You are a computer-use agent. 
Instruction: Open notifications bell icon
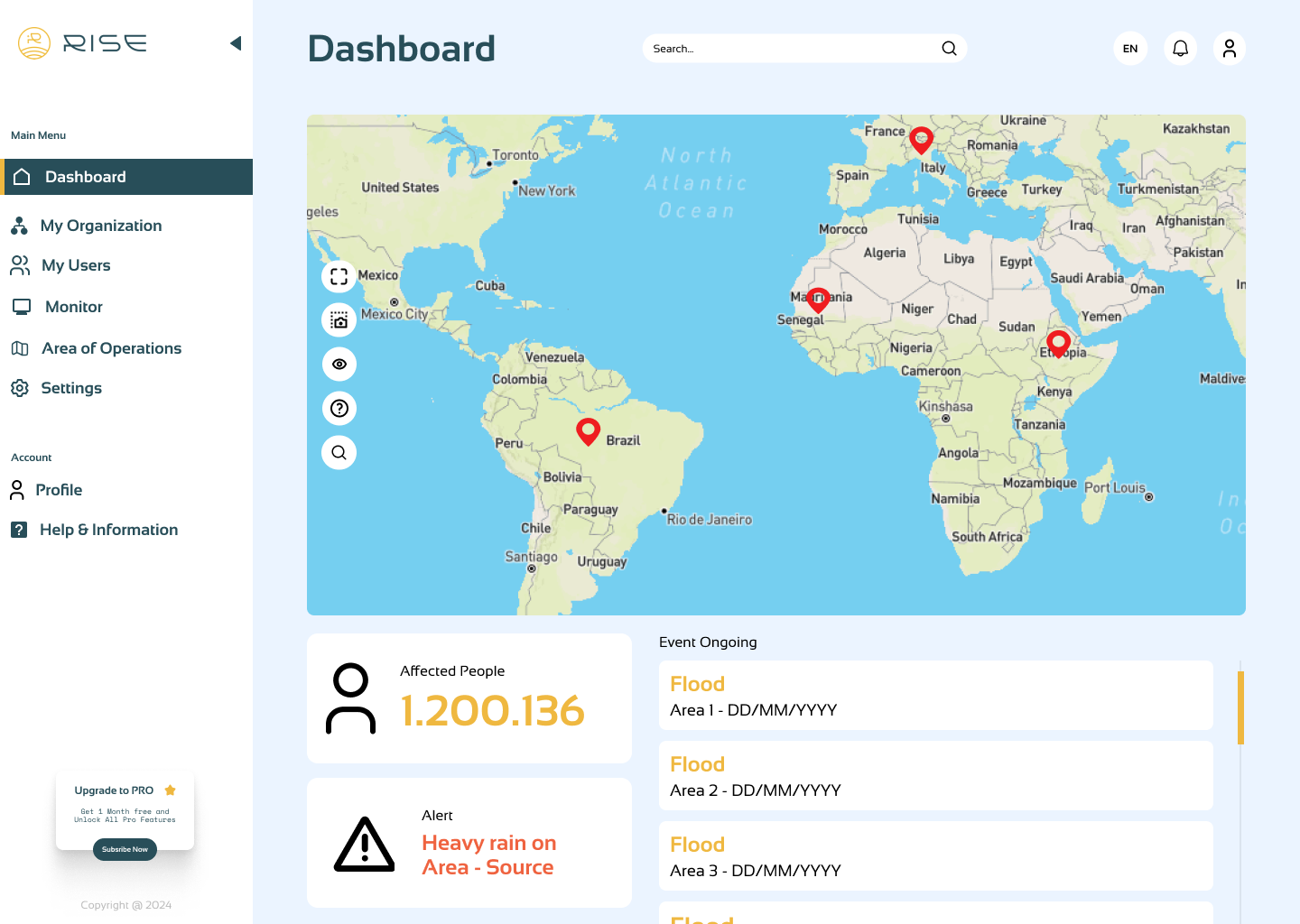coord(1180,49)
